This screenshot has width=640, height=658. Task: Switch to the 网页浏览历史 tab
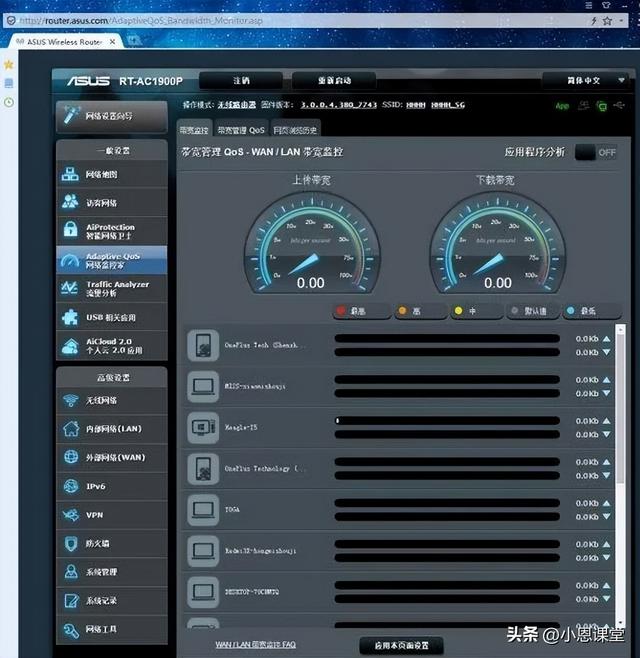[295, 130]
